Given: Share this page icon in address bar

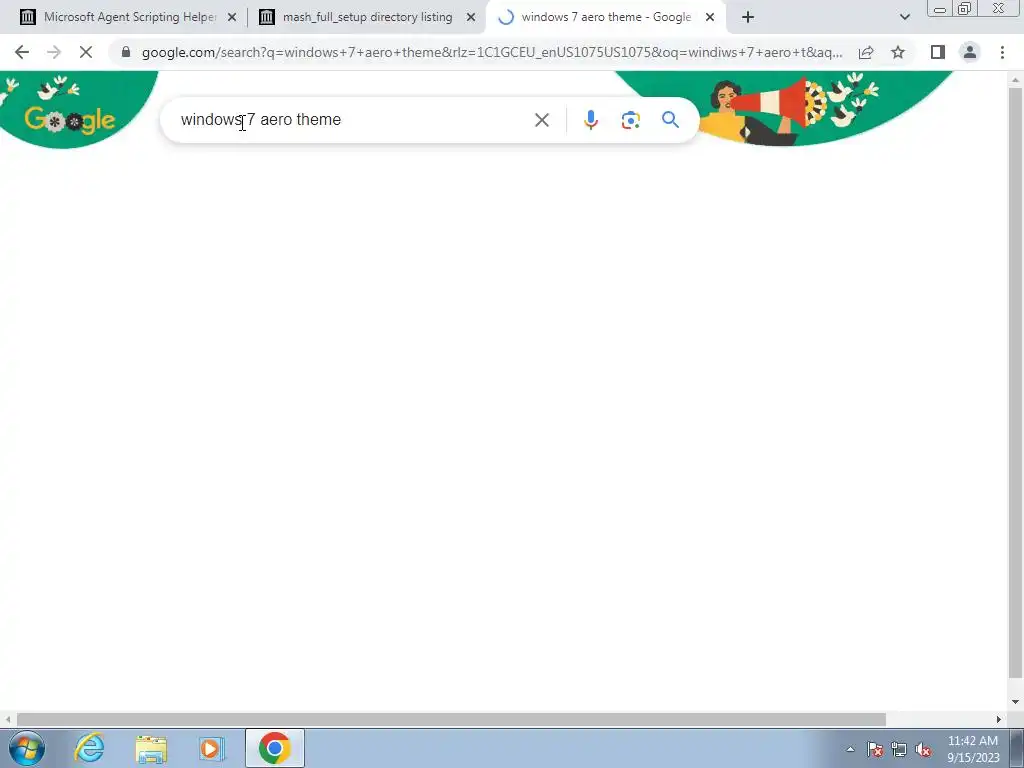Looking at the screenshot, I should coord(866,52).
